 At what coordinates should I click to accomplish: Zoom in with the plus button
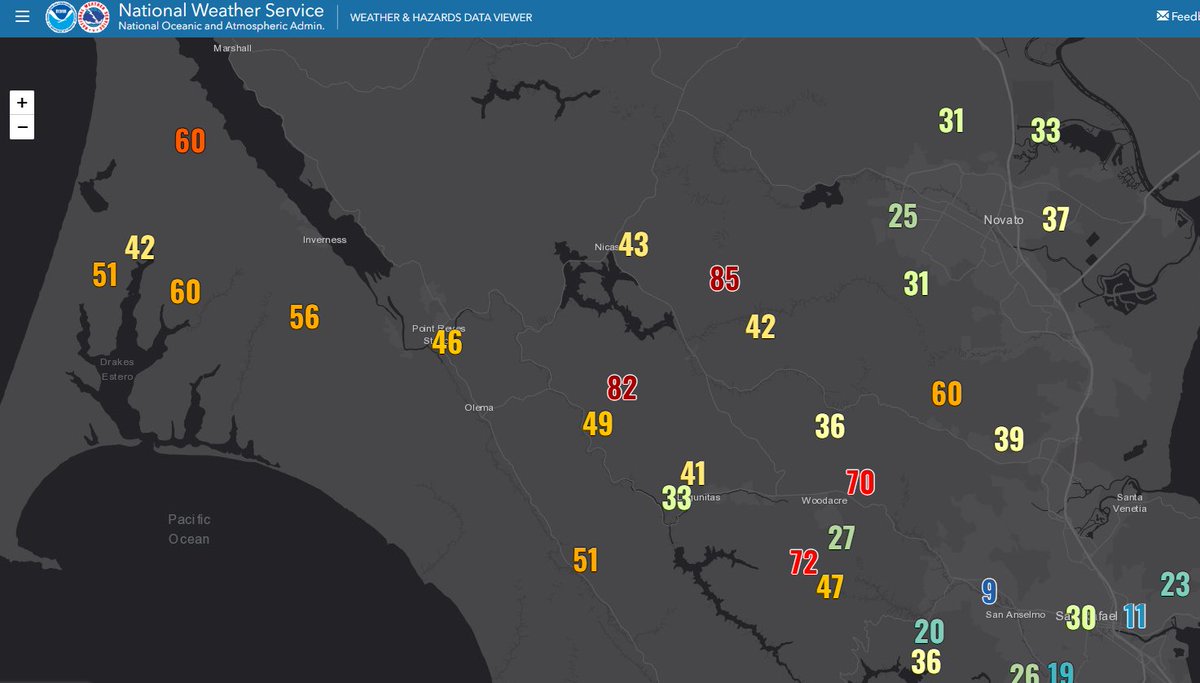(x=22, y=102)
